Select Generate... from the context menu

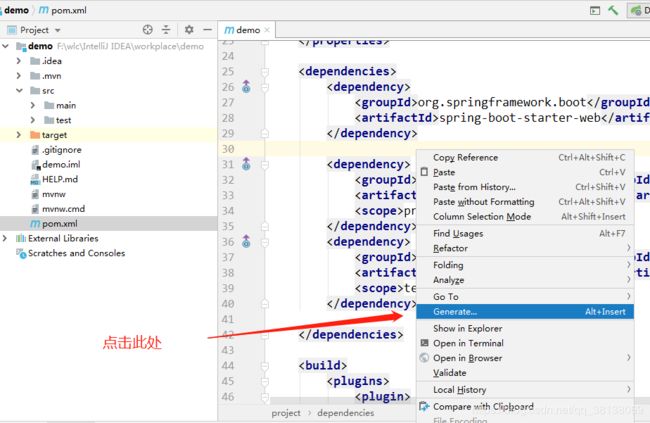455,312
